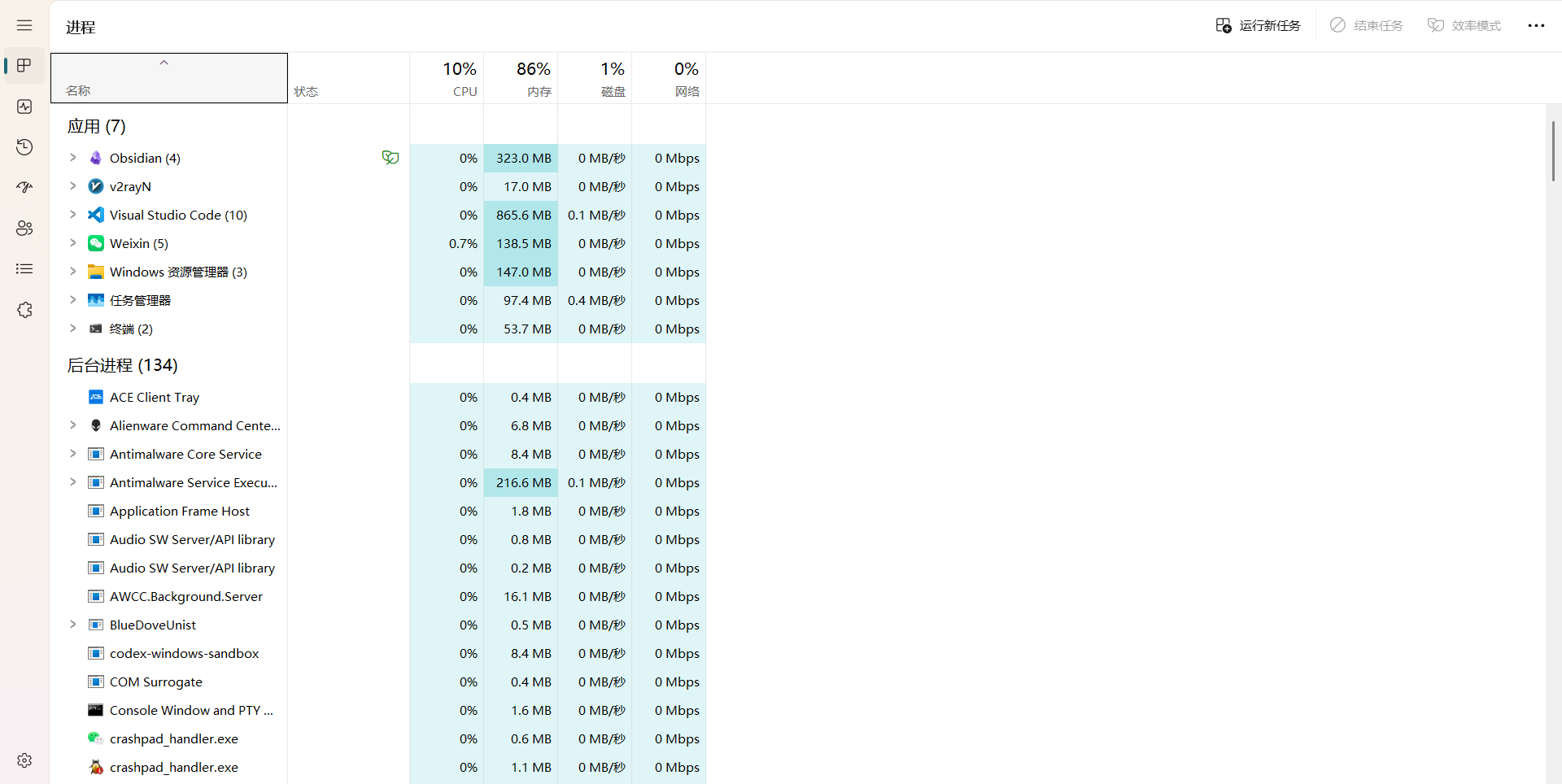The height and width of the screenshot is (784, 1562).
Task: Expand the Obsidian (4) process group
Action: [73, 158]
